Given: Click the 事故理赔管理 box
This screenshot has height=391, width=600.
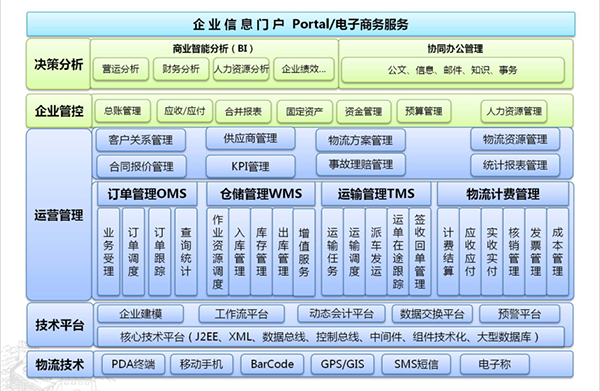Looking at the screenshot, I should coord(360,165).
